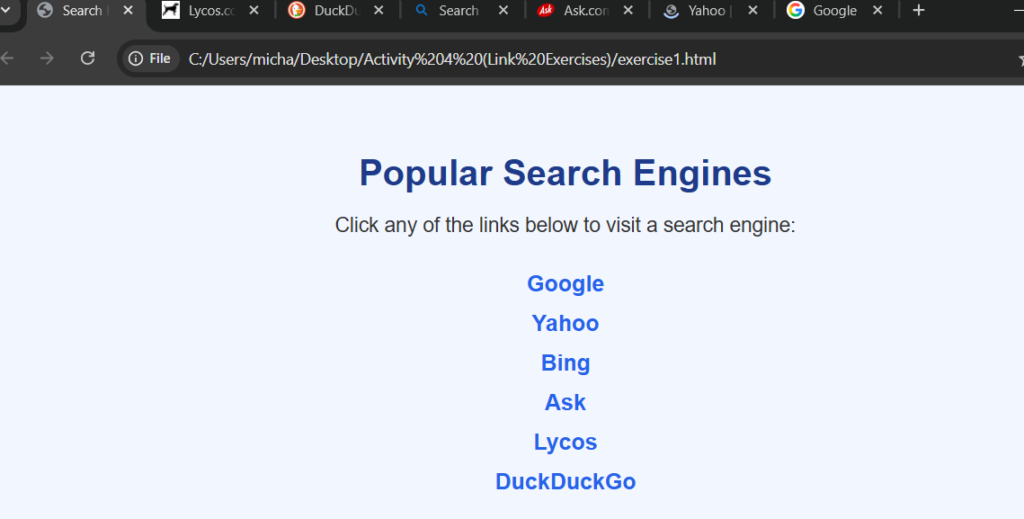Close the Lycos tab
Viewport: 1024px width, 519px height.
click(x=254, y=11)
